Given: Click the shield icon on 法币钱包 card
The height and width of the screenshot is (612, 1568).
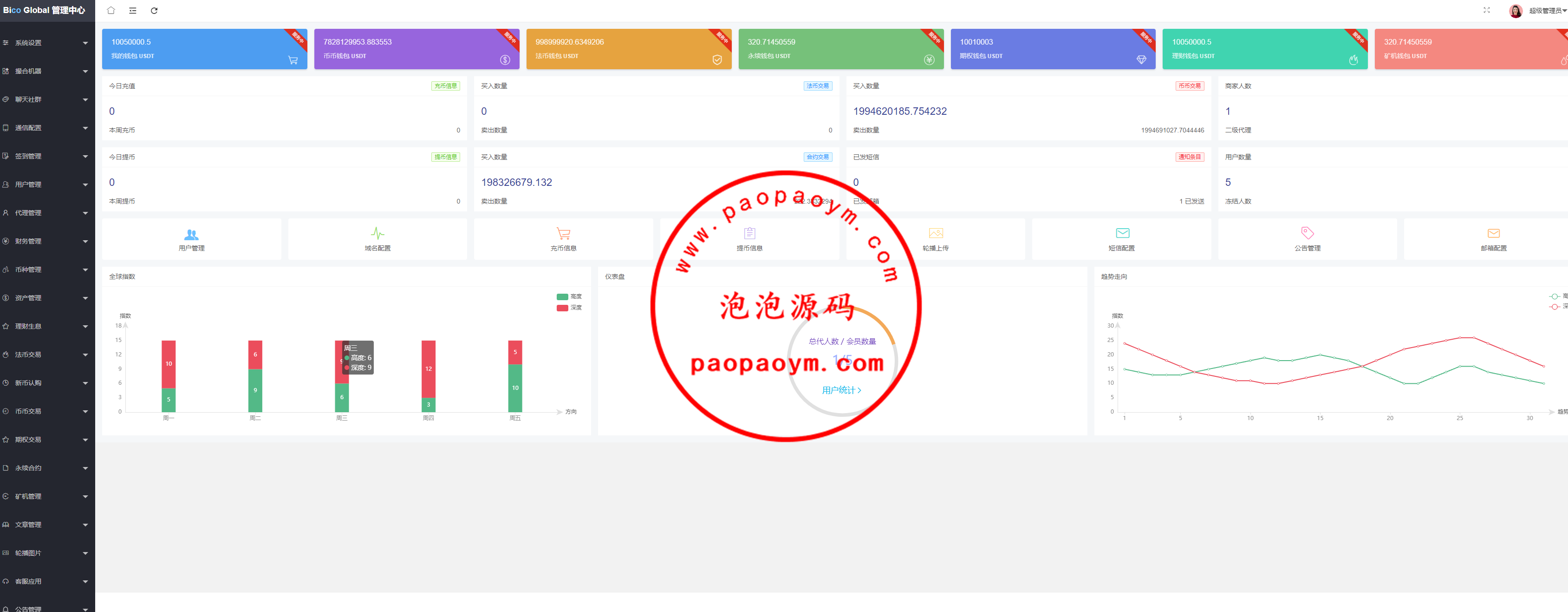Looking at the screenshot, I should click(717, 59).
